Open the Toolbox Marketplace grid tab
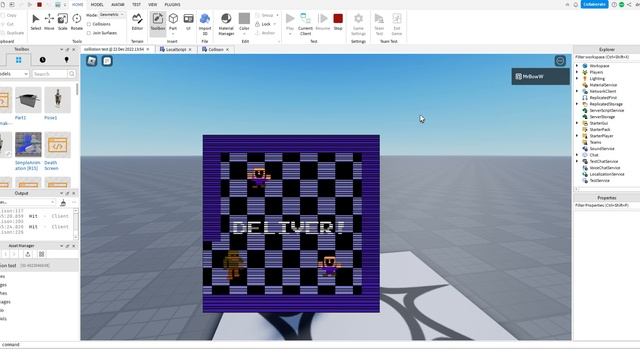The height and width of the screenshot is (360, 640). [18, 60]
